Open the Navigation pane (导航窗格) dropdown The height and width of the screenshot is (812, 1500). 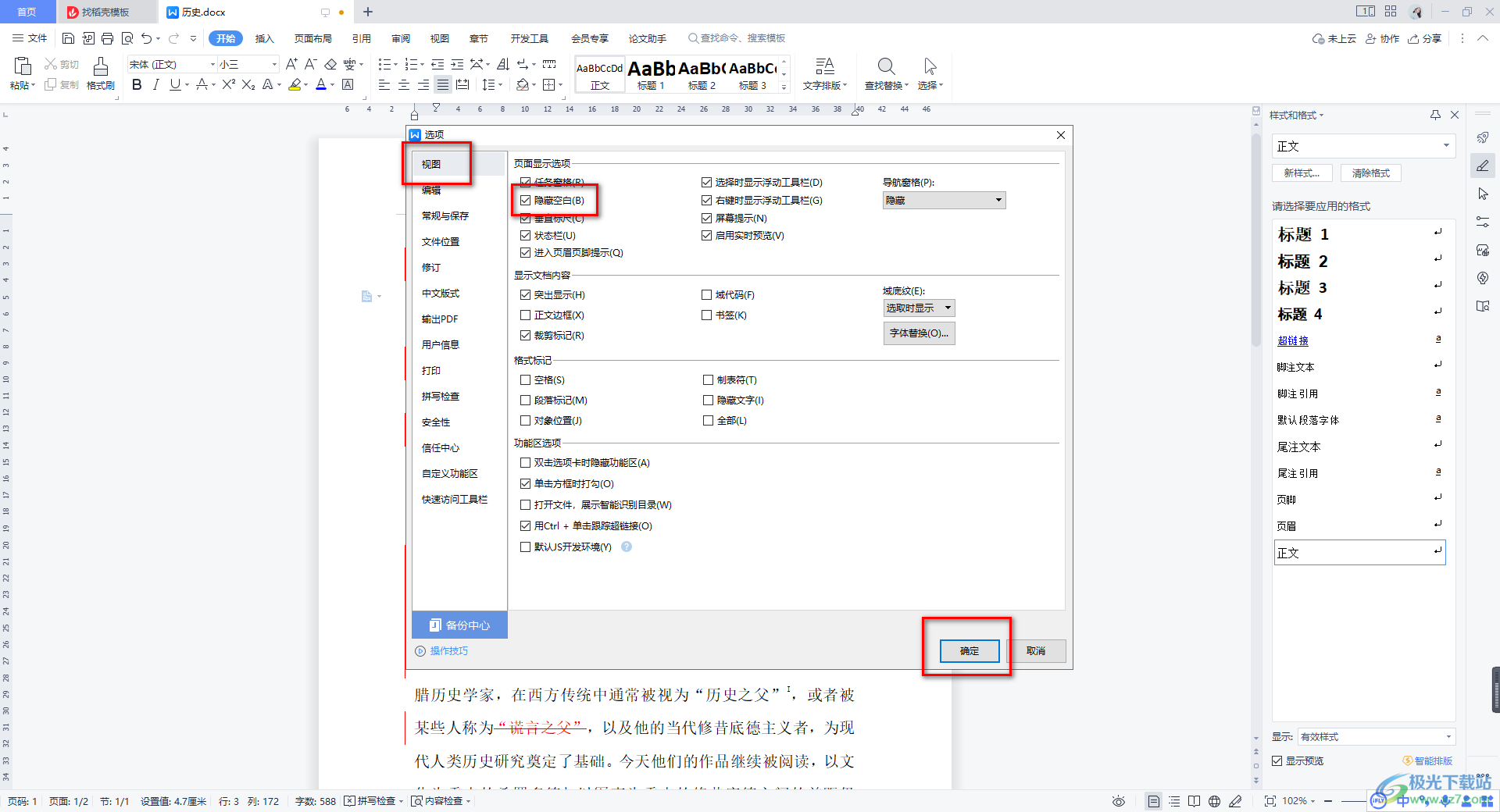[944, 201]
